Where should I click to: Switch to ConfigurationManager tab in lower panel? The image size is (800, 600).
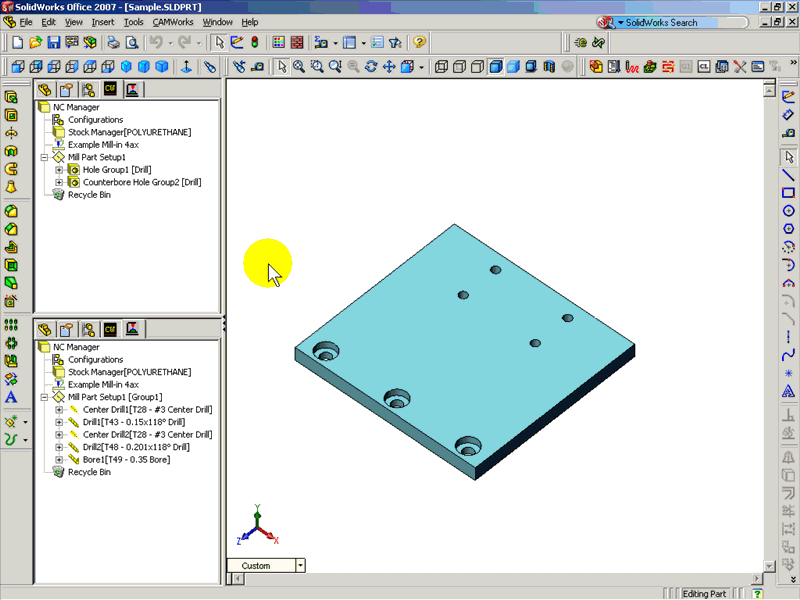click(x=88, y=330)
